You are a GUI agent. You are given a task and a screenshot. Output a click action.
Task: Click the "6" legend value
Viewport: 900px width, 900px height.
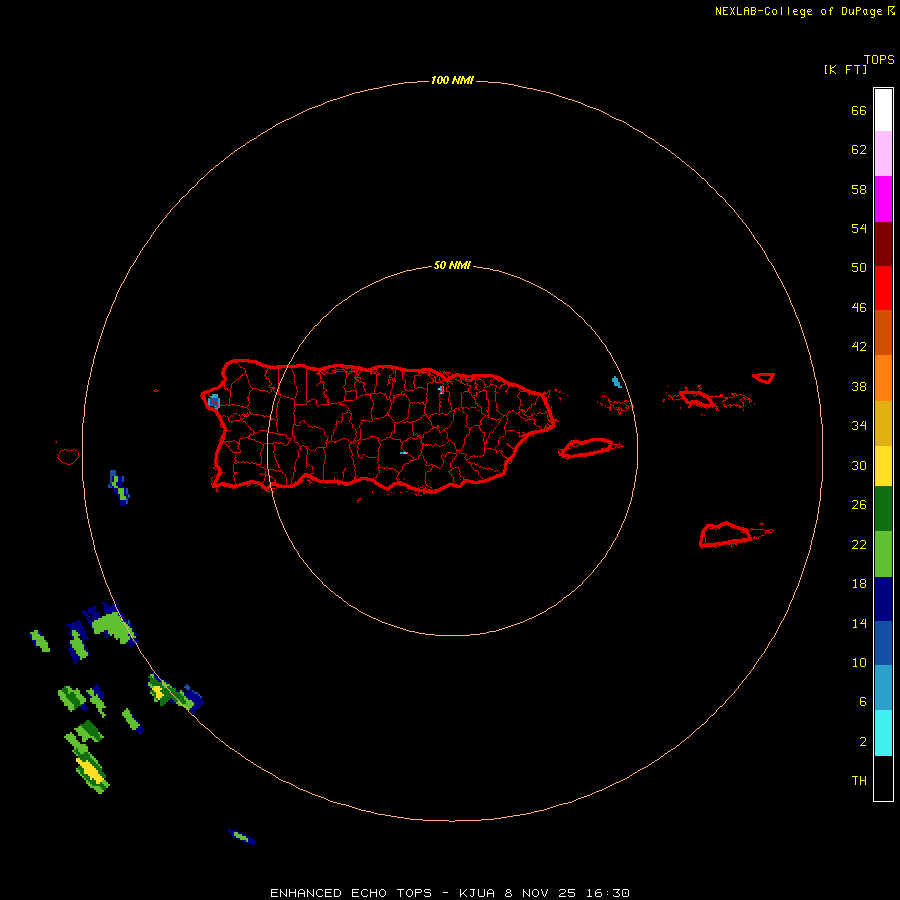(x=863, y=702)
